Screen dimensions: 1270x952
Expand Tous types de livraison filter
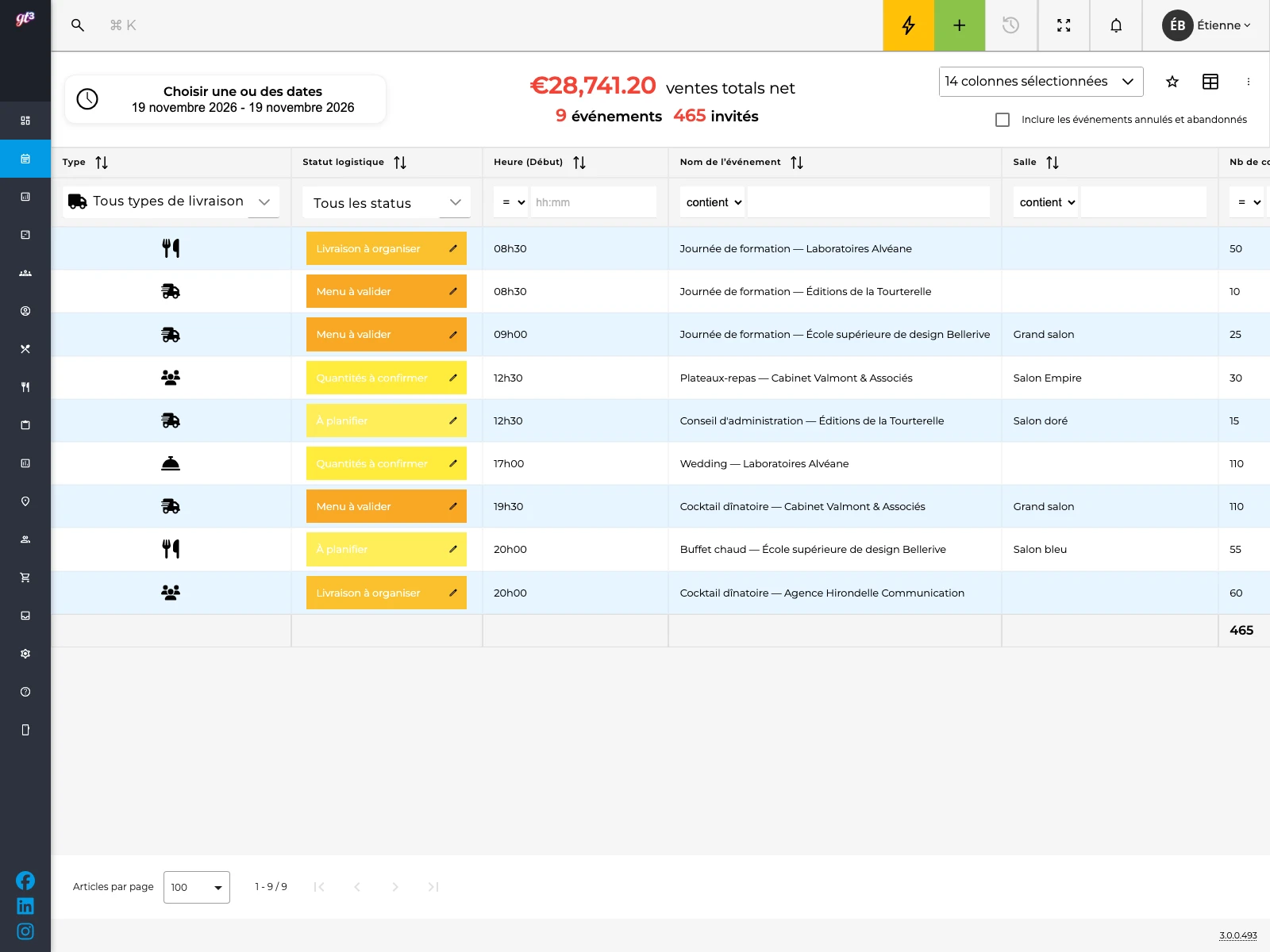171,202
